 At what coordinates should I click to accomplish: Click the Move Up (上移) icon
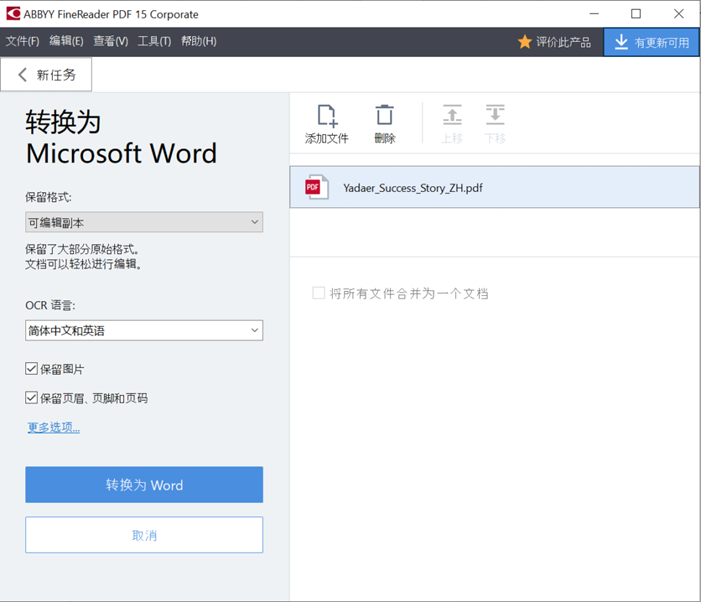pyautogui.click(x=452, y=115)
